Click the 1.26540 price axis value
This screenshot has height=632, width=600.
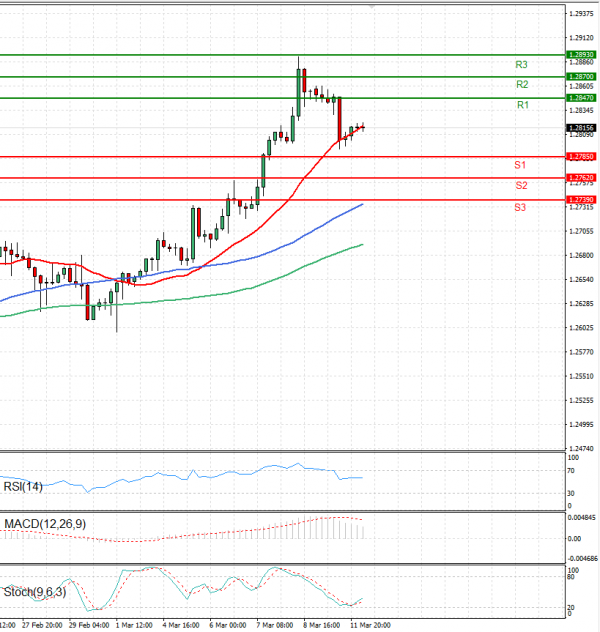581,279
